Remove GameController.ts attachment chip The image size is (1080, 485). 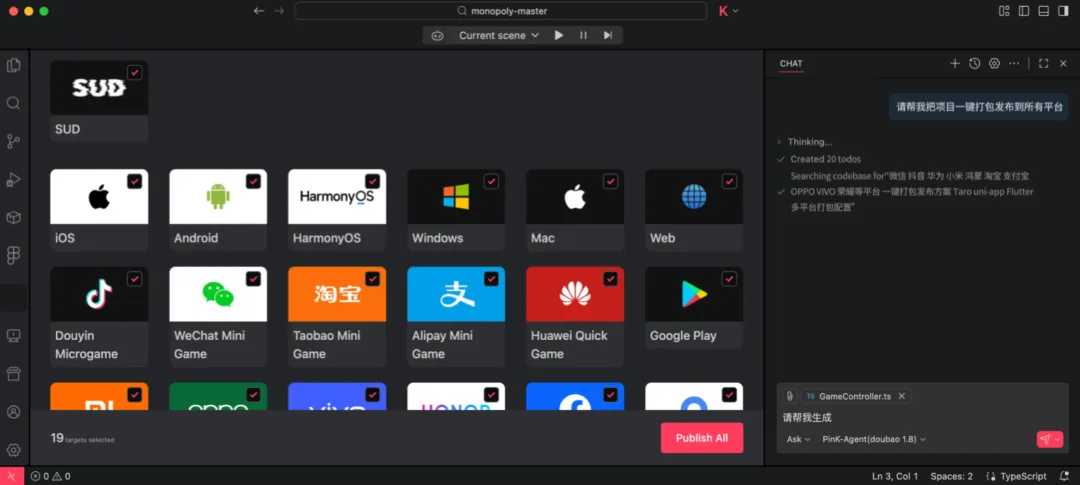tap(902, 396)
